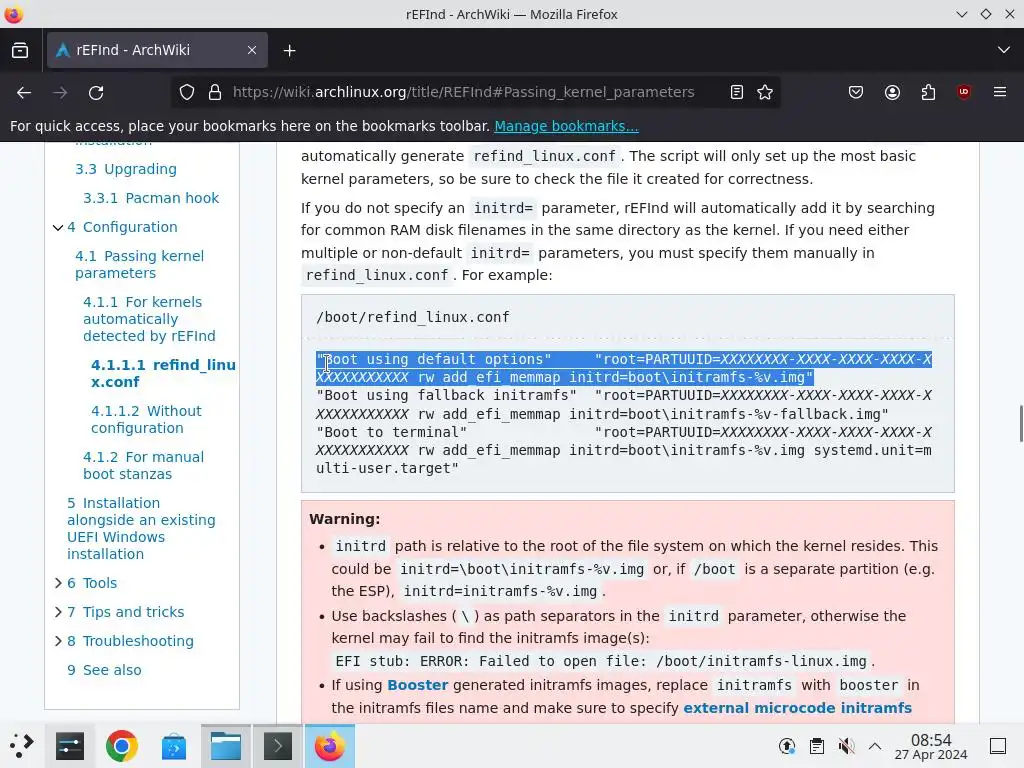Jump to 3.3.1 Pacman hook
This screenshot has width=1024, height=768.
click(151, 198)
